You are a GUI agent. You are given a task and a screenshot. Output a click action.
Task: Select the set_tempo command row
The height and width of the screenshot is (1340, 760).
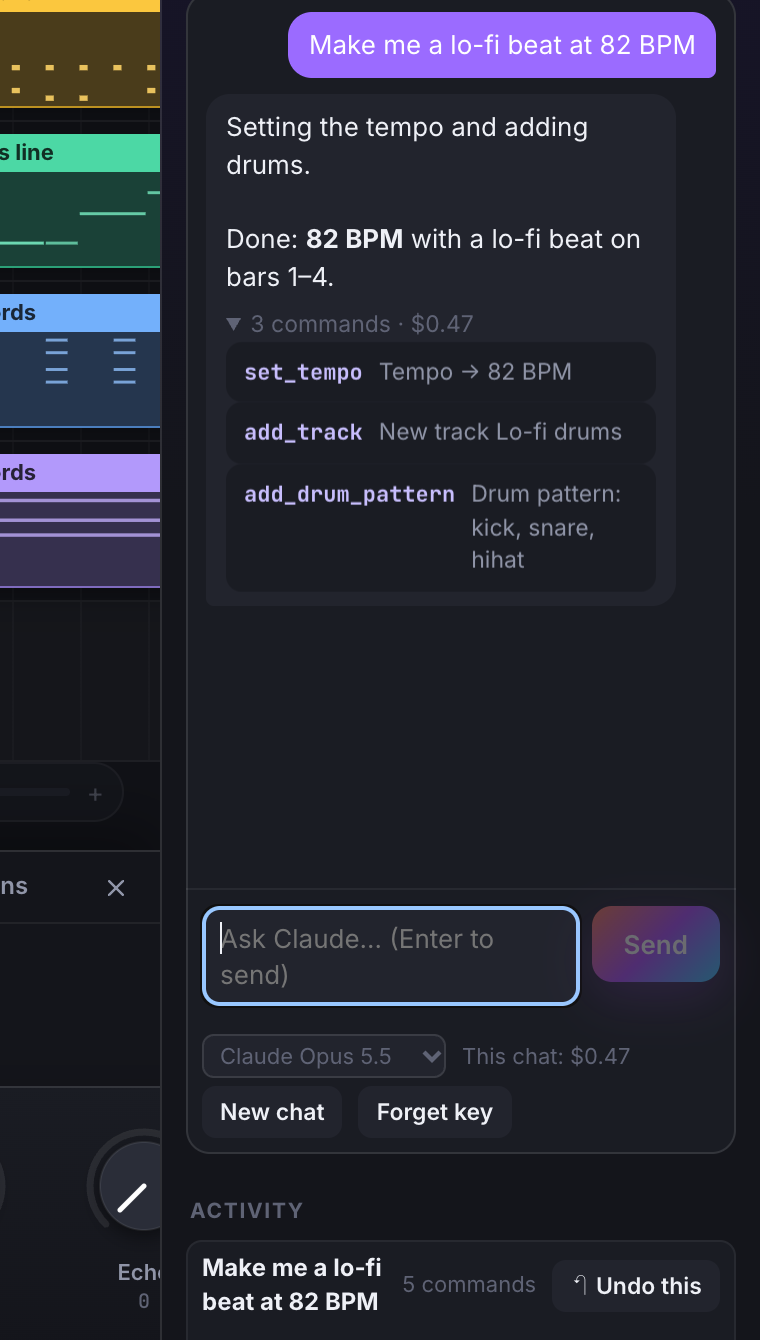(x=441, y=372)
